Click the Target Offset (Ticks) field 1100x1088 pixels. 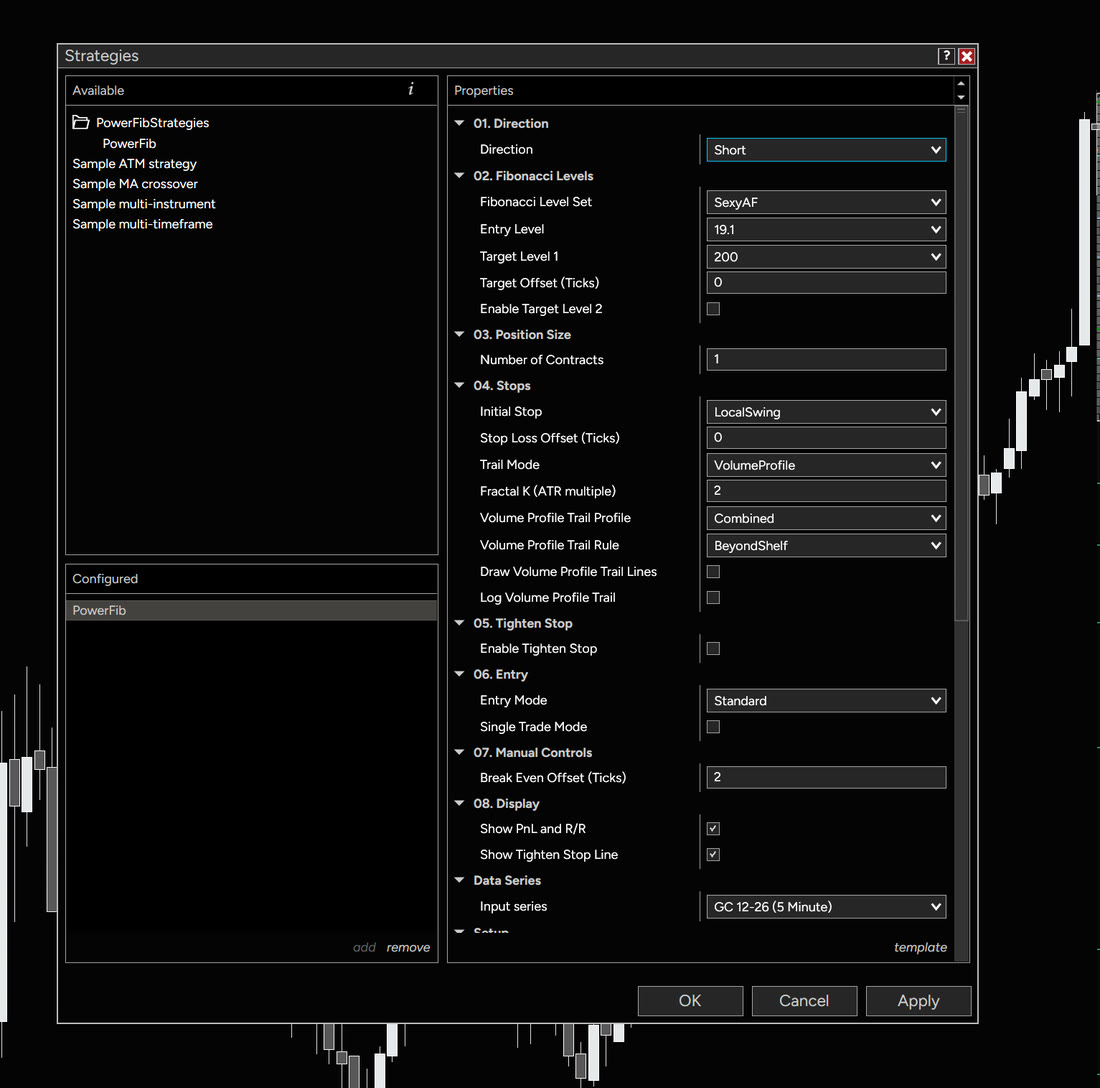[826, 283]
